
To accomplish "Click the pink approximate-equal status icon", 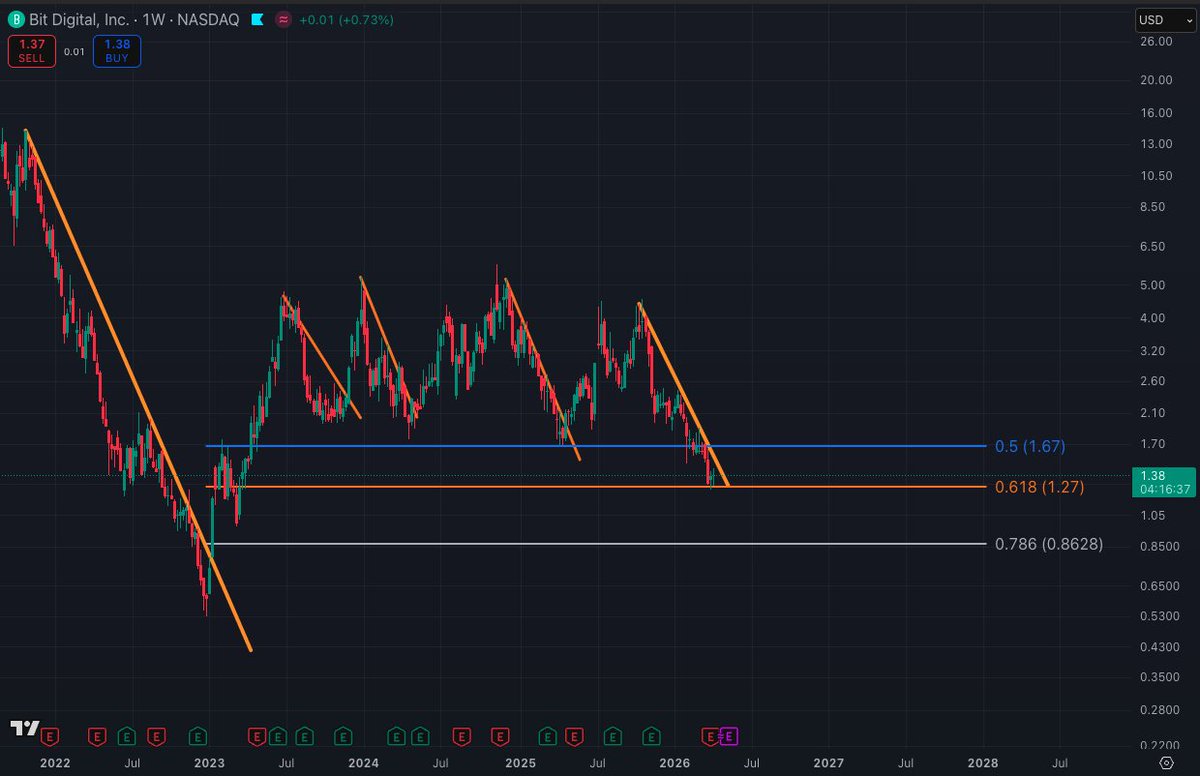I will (283, 20).
